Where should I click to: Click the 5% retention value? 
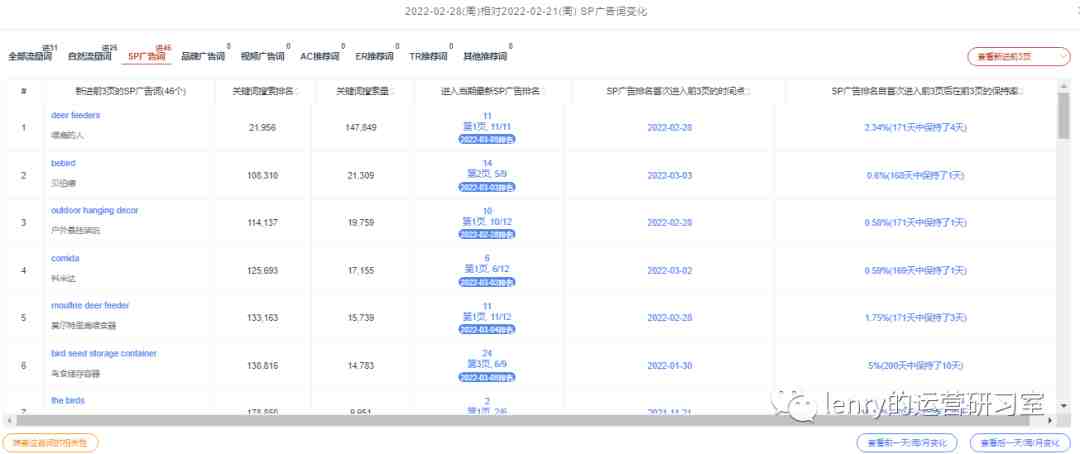916,365
